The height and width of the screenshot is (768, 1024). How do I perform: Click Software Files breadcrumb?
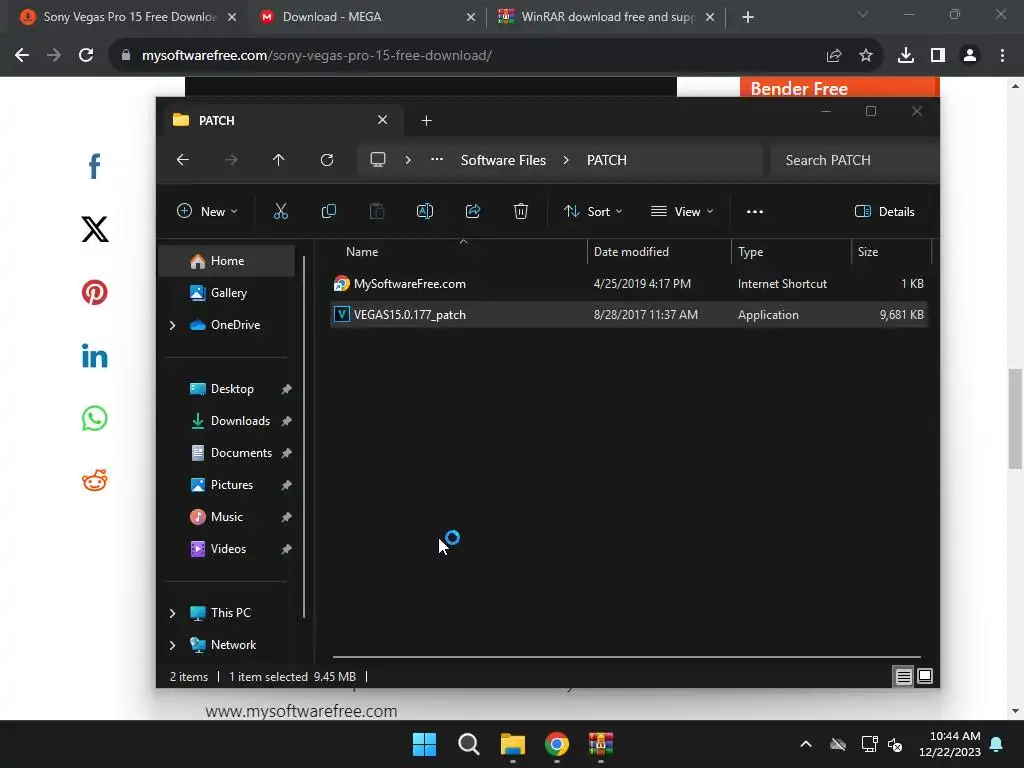pyautogui.click(x=503, y=160)
